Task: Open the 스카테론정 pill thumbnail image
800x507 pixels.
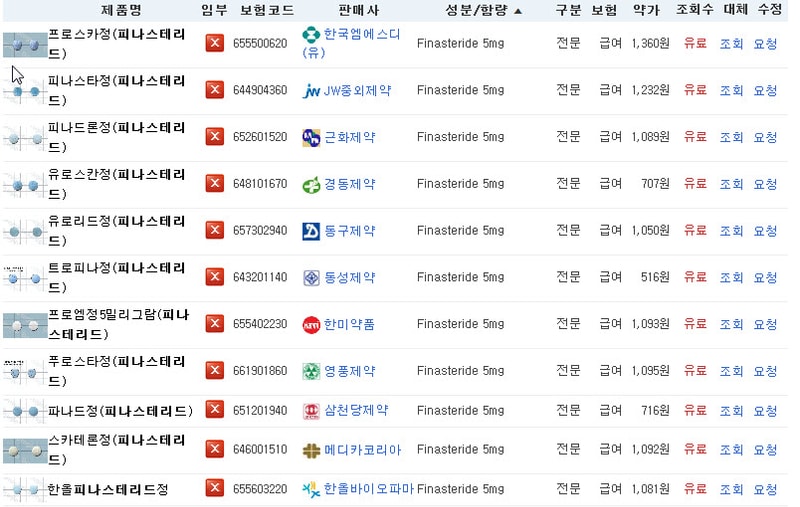Action: [x=25, y=451]
